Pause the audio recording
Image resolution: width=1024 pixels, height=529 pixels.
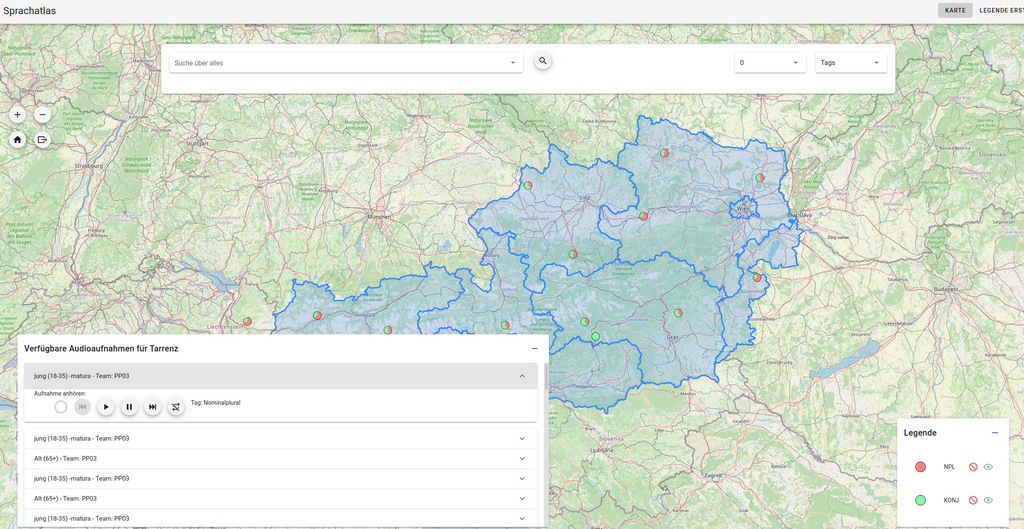pyautogui.click(x=129, y=407)
